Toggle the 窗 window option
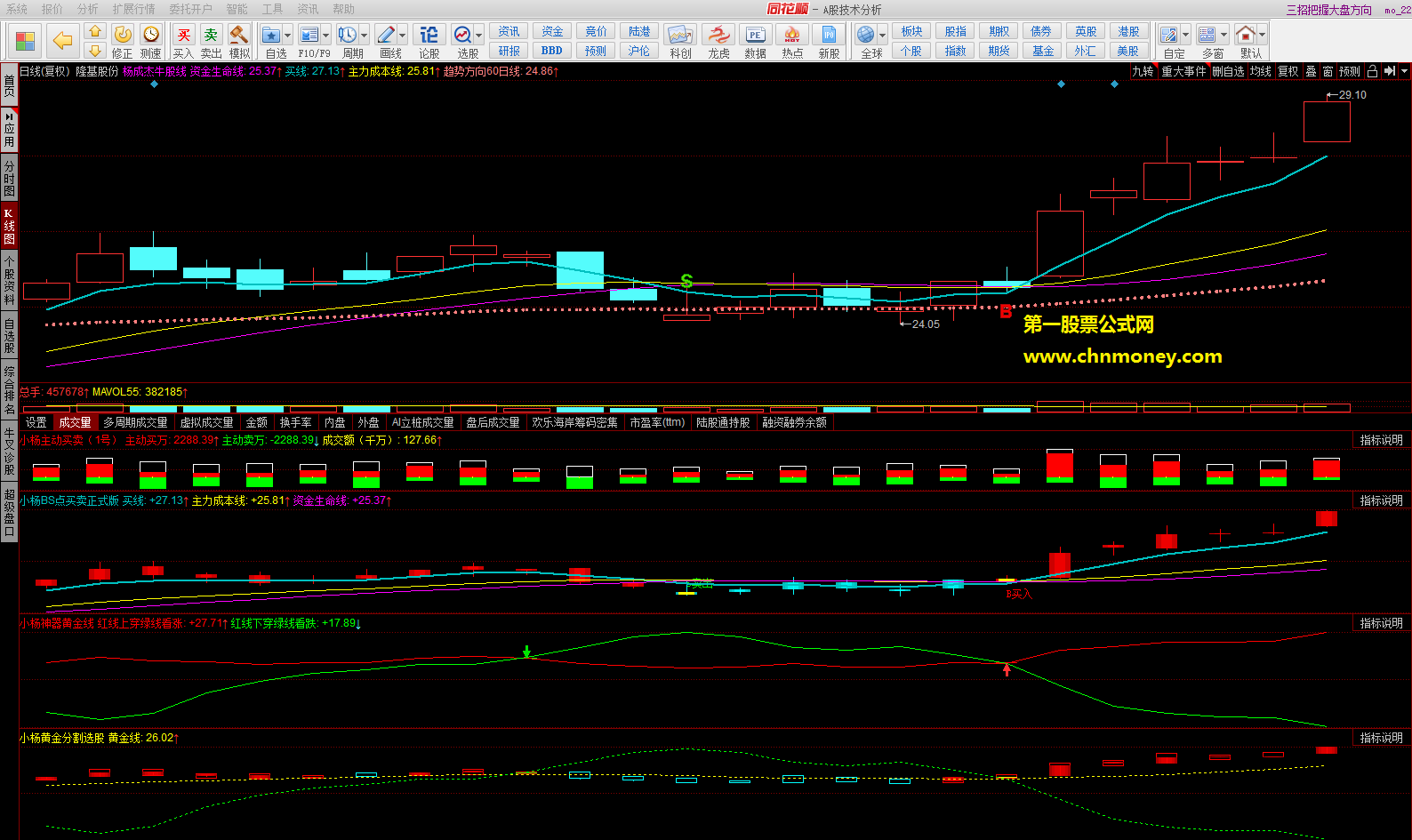The image size is (1412, 840). point(1328,71)
